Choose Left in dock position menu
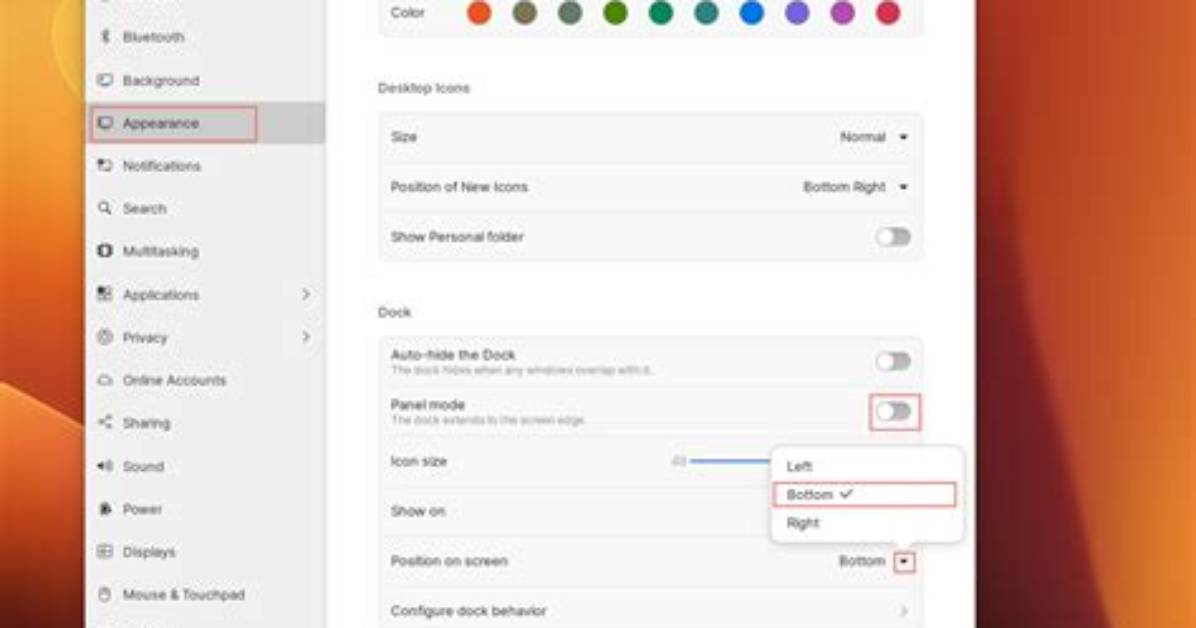Image resolution: width=1196 pixels, height=628 pixels. [866, 466]
